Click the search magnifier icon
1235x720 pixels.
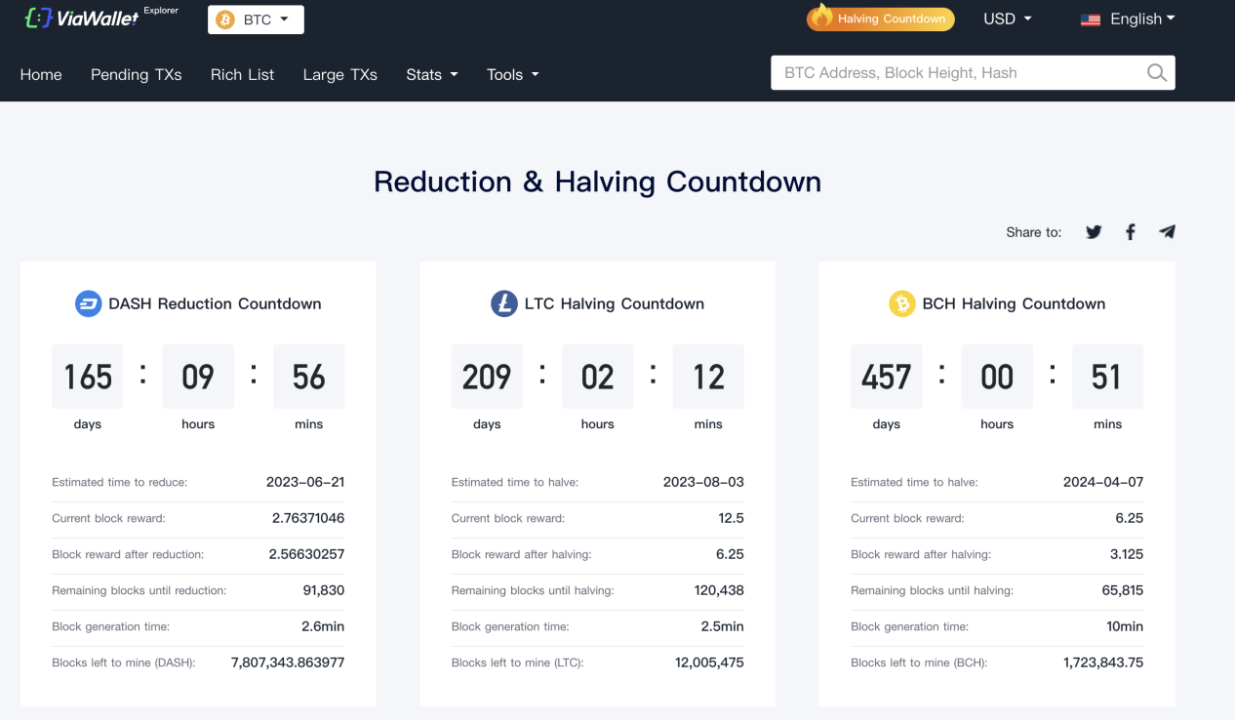(x=1156, y=73)
